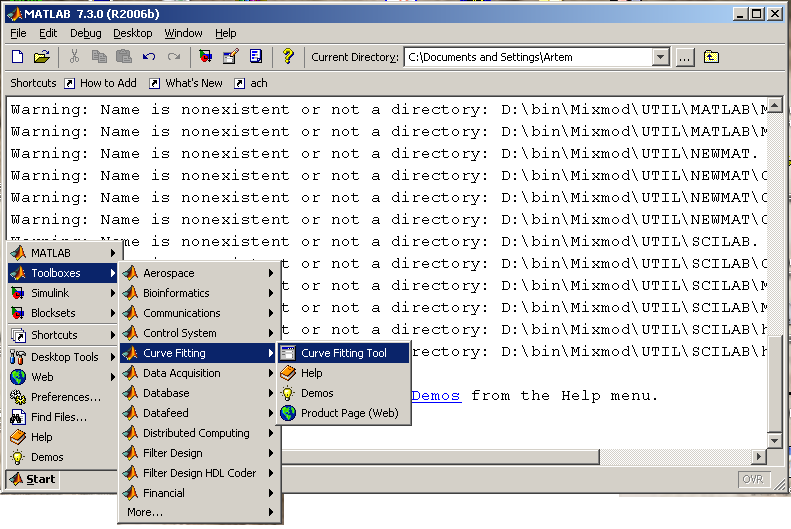
Task: Browse for folder with the ellipsis button
Action: point(684,57)
